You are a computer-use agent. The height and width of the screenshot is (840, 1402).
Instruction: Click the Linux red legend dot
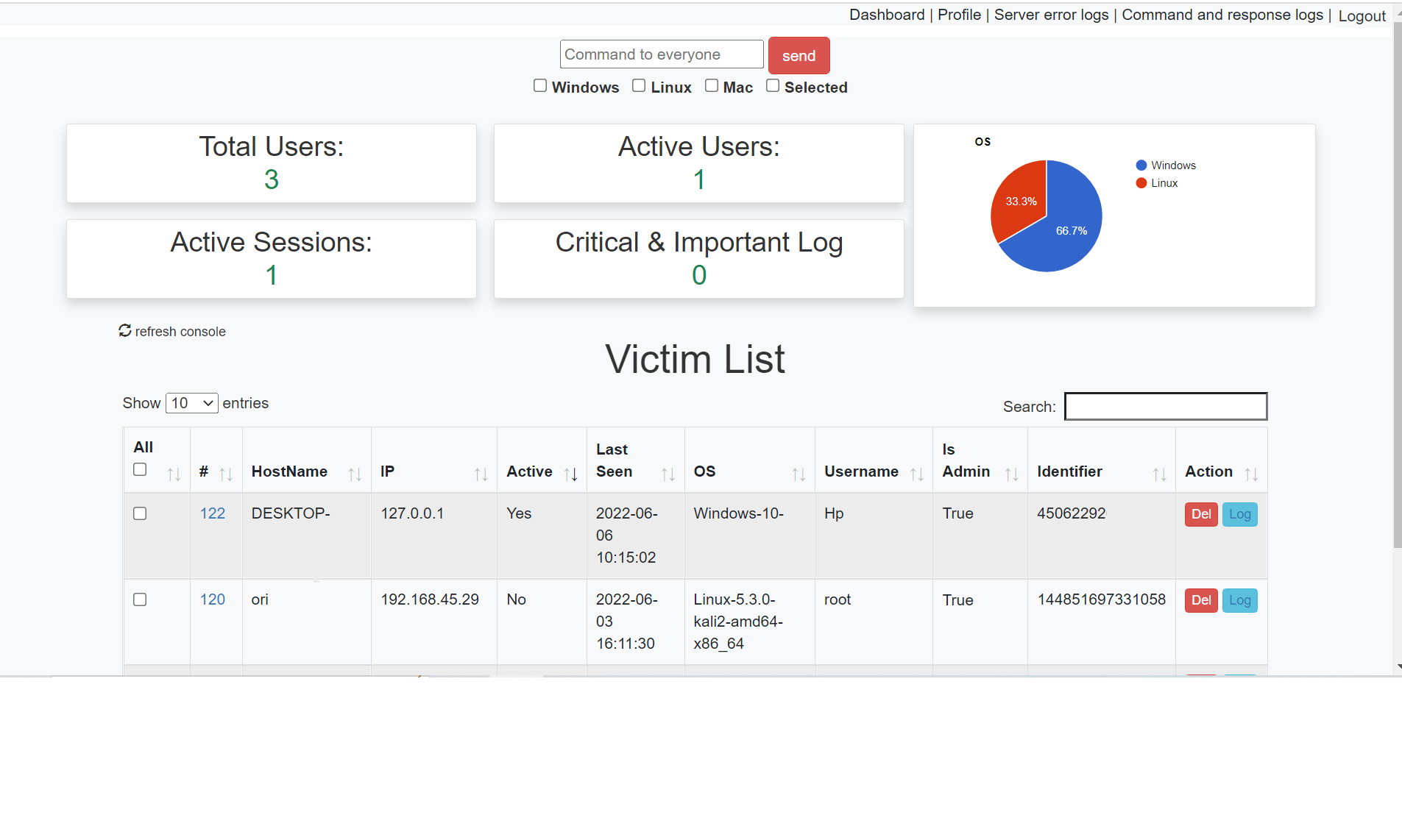pos(1141,183)
